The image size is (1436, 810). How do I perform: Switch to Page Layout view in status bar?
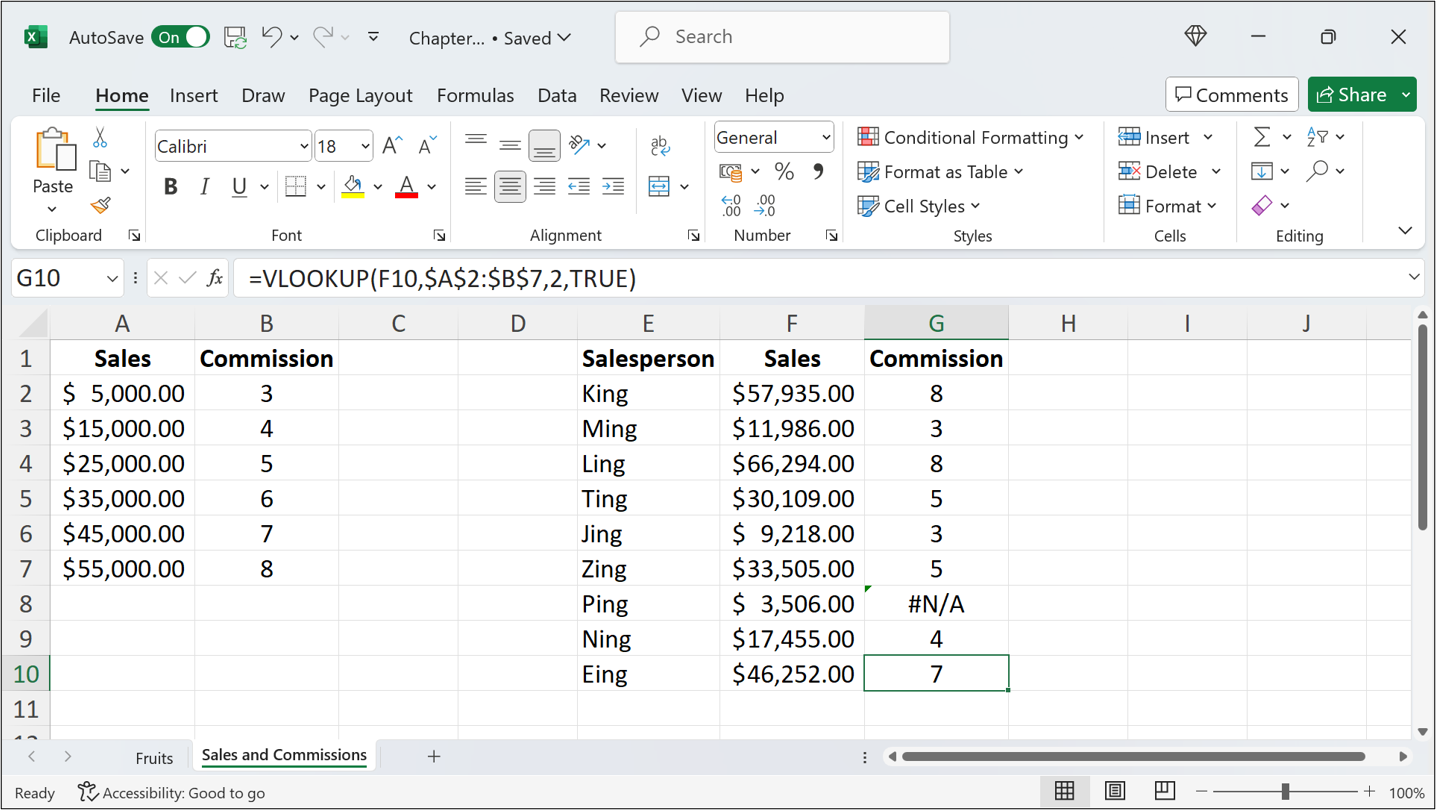tap(1114, 791)
